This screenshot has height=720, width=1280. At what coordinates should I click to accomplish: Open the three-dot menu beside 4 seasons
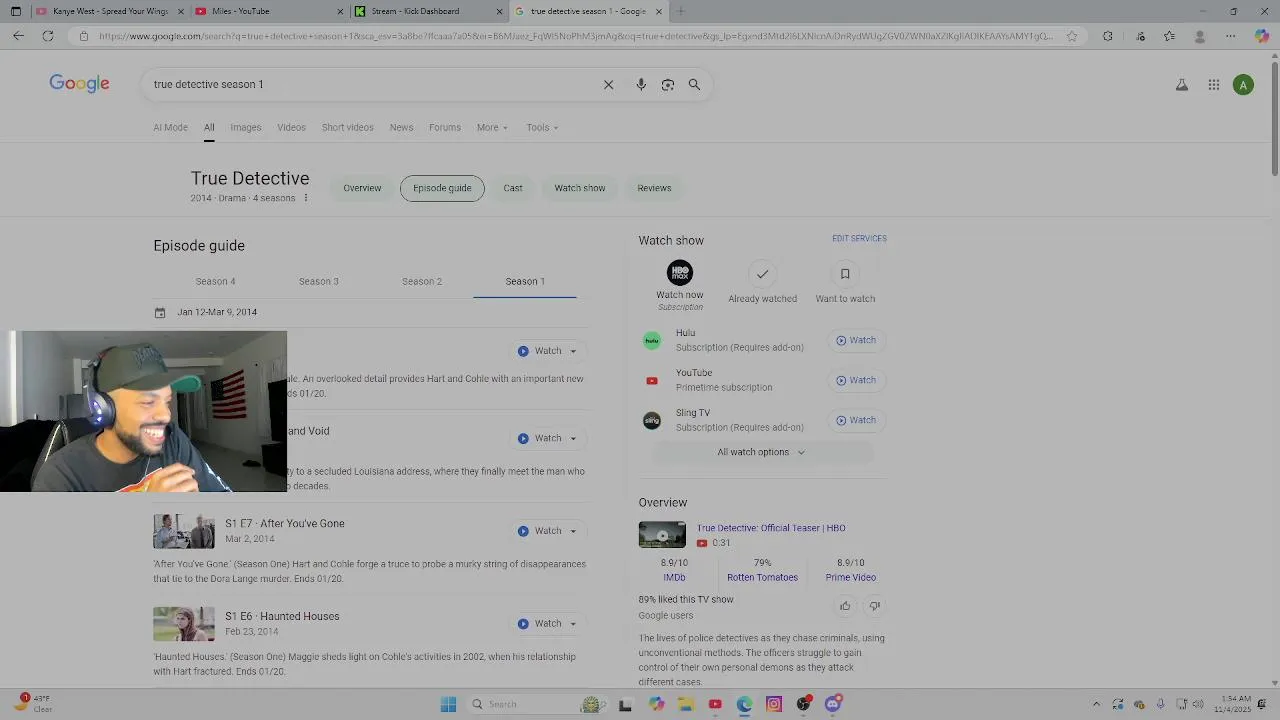[306, 198]
